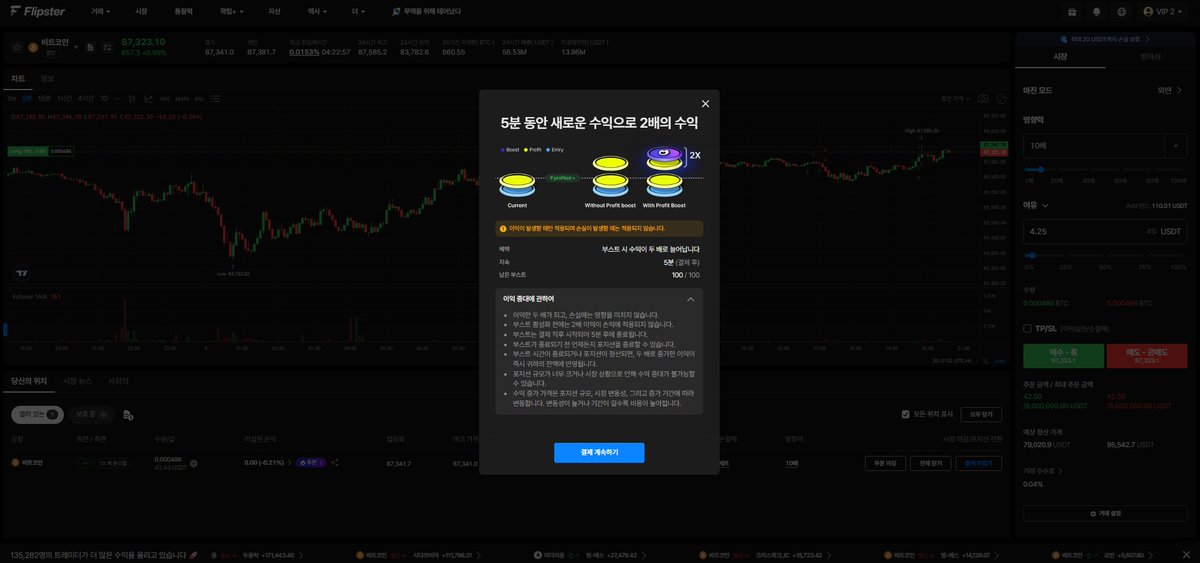Click the blue-outlined button after 전체 닫기

pyautogui.click(x=977, y=463)
